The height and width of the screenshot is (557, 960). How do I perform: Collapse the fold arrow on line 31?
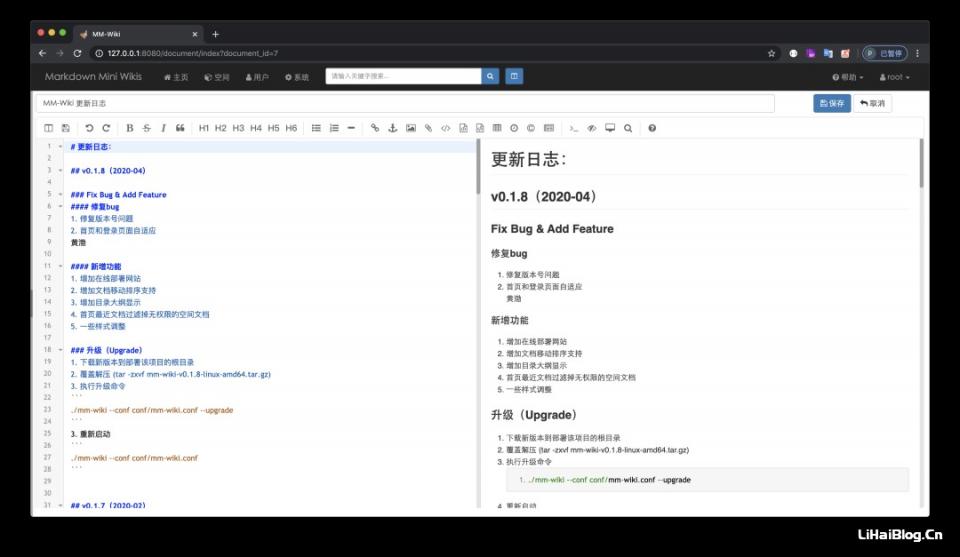click(x=60, y=505)
